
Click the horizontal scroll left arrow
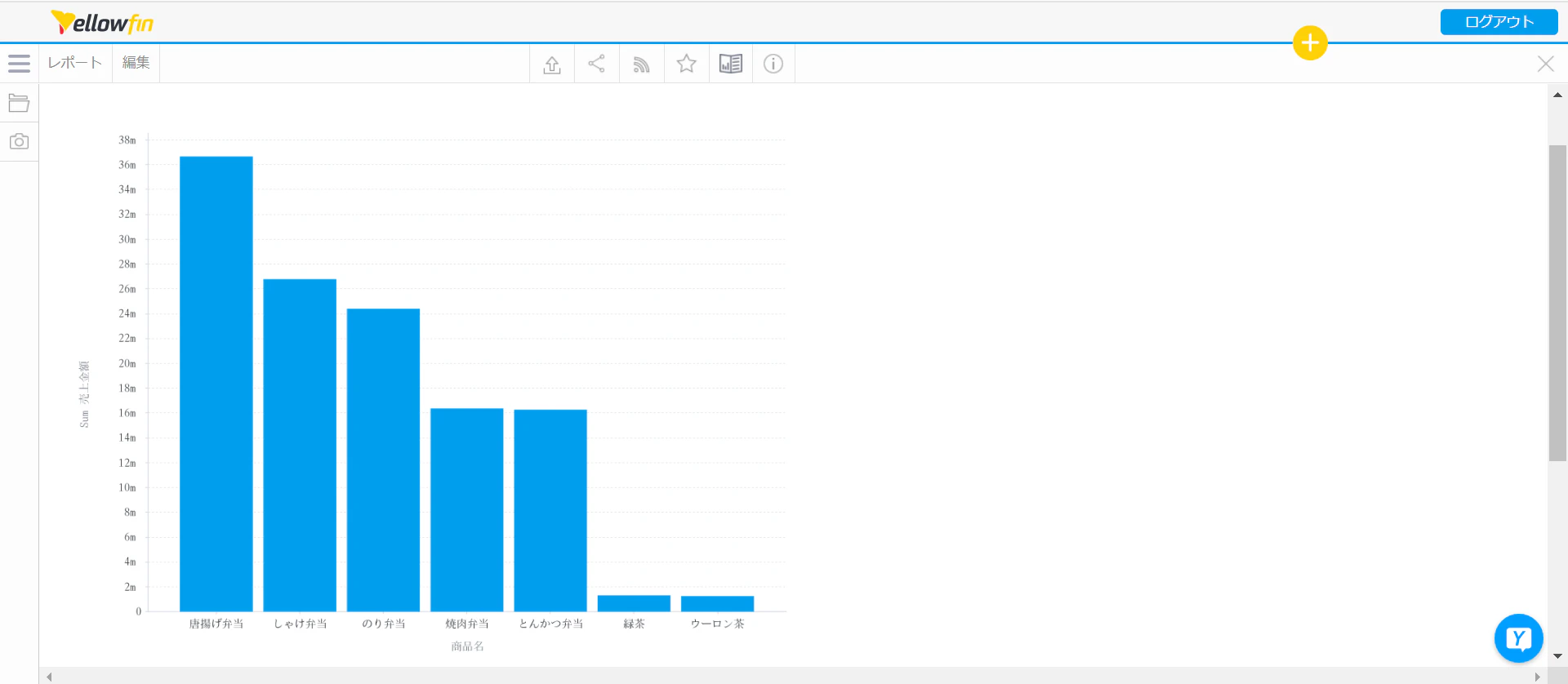pos(49,677)
